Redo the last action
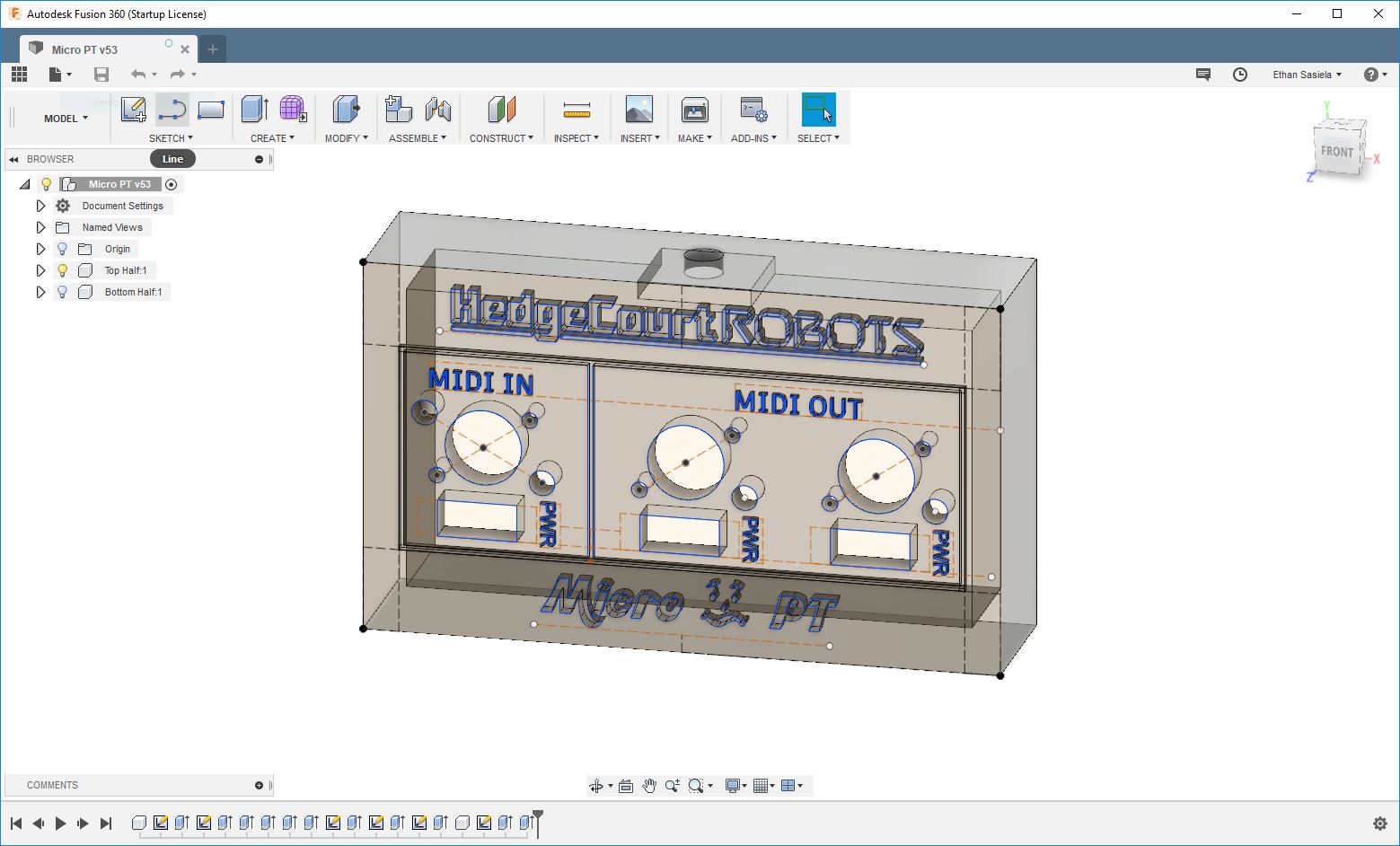 (x=178, y=75)
